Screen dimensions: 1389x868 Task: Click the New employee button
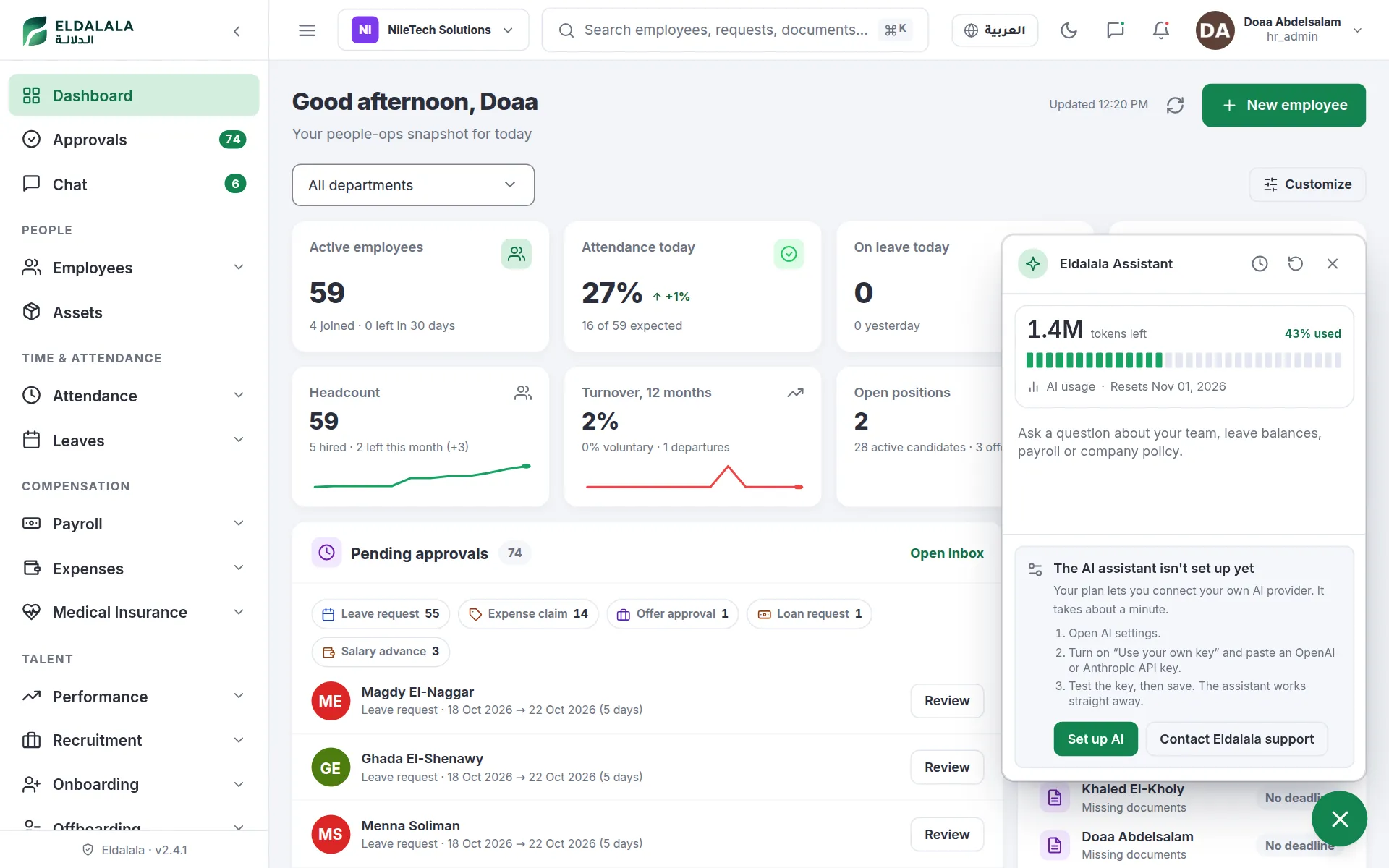tap(1283, 105)
